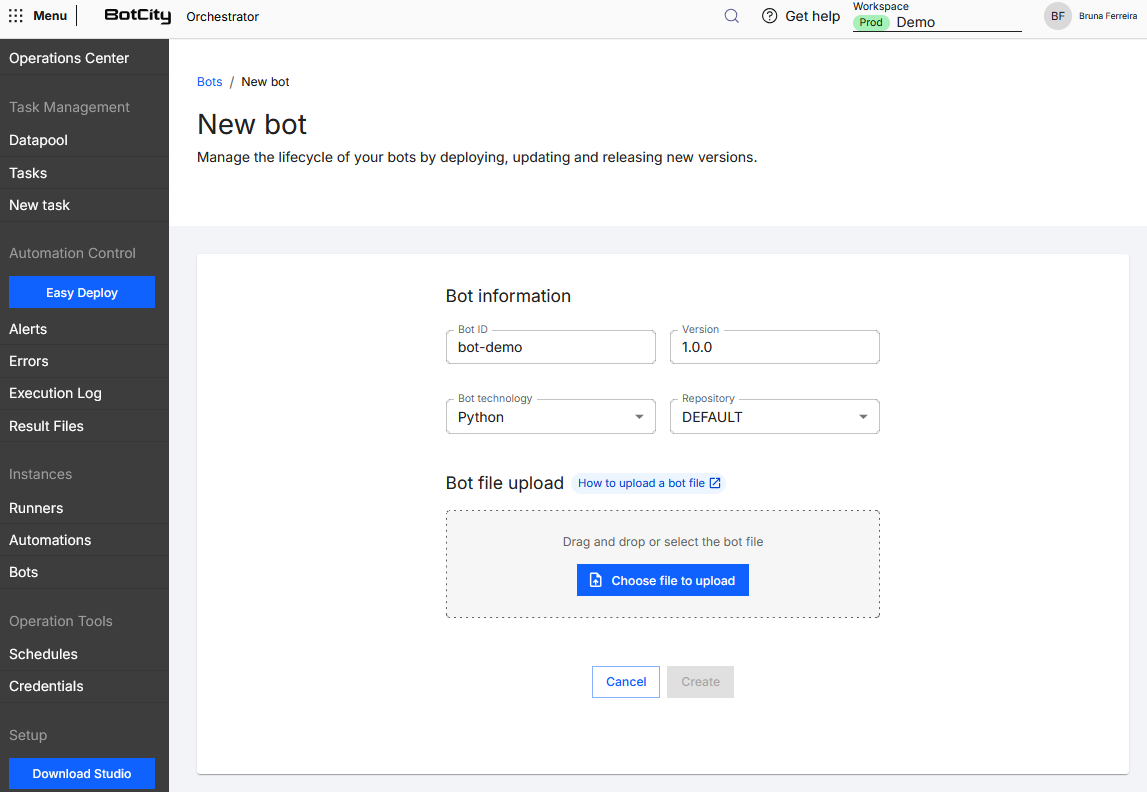Click the Get help text
The width and height of the screenshot is (1147, 792).
[812, 16]
